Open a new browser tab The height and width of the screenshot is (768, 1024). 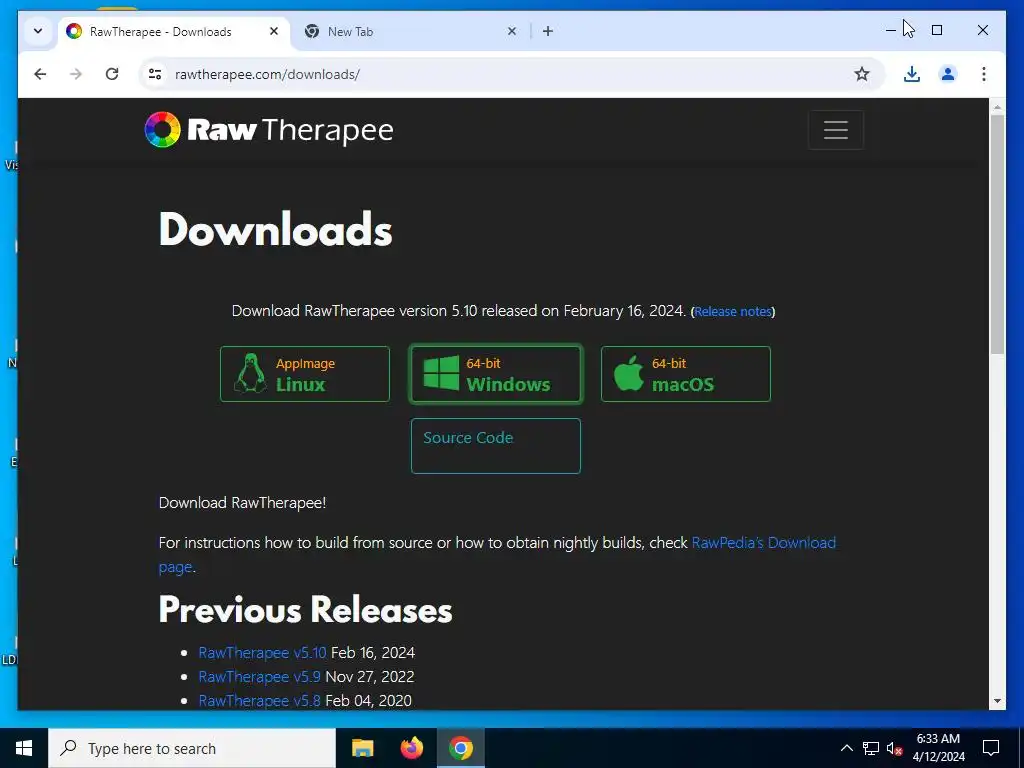548,31
